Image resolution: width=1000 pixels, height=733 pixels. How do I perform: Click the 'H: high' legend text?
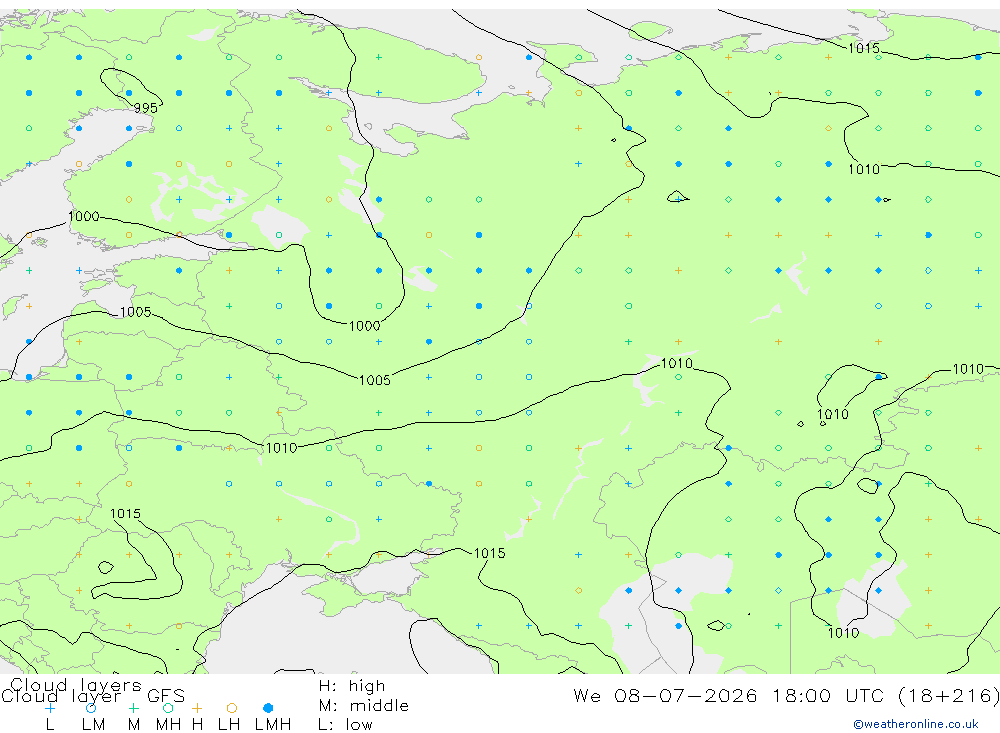(x=352, y=686)
